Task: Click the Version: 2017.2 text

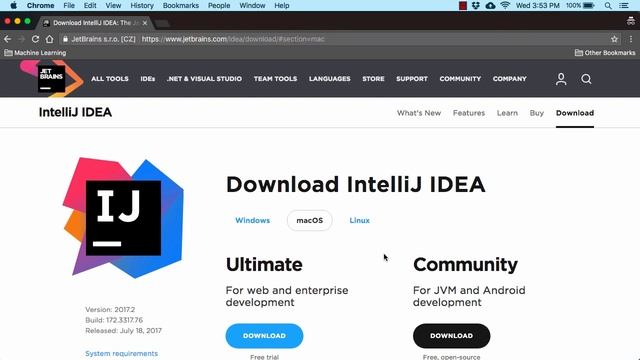Action: (110, 309)
